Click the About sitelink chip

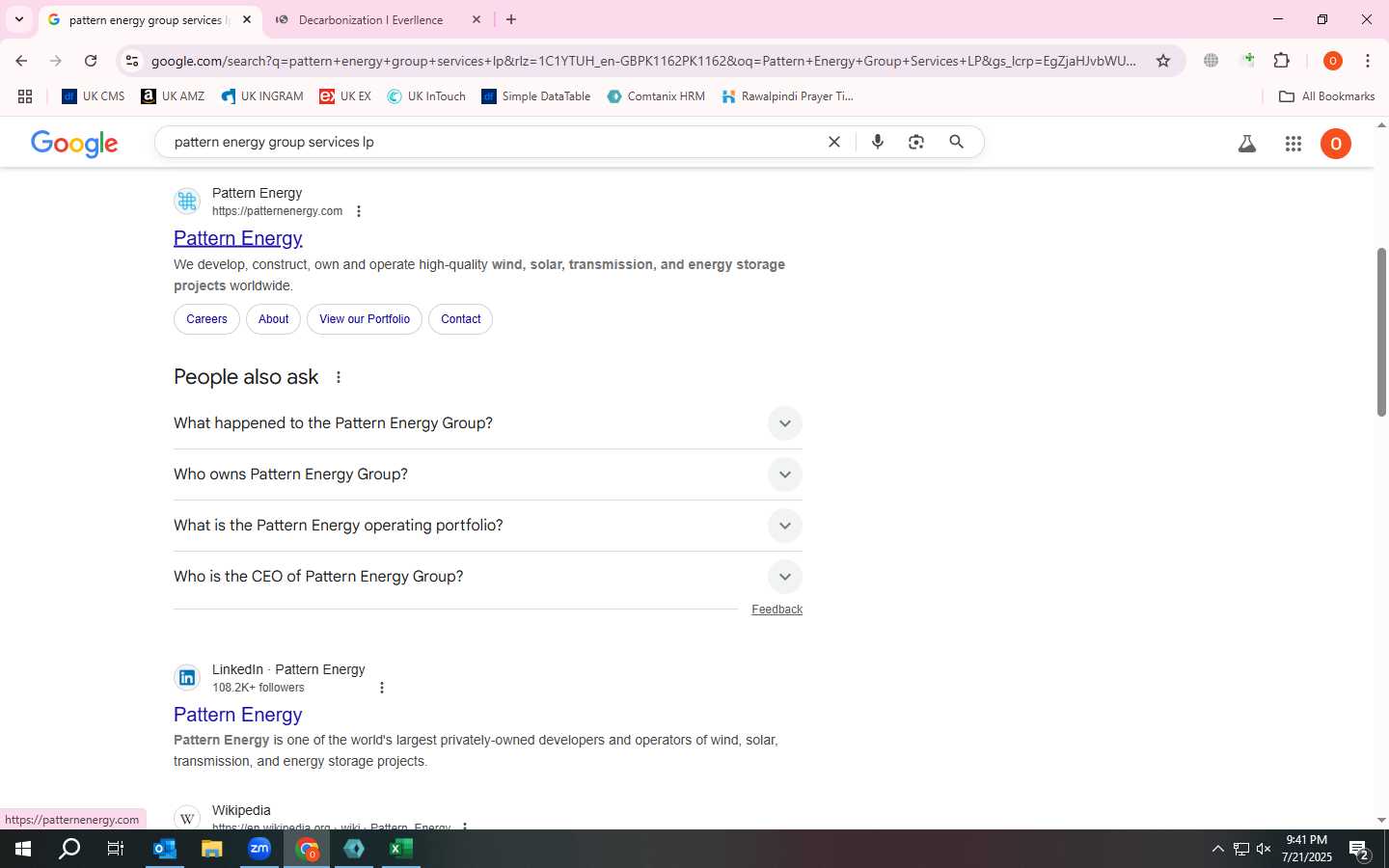(x=273, y=319)
